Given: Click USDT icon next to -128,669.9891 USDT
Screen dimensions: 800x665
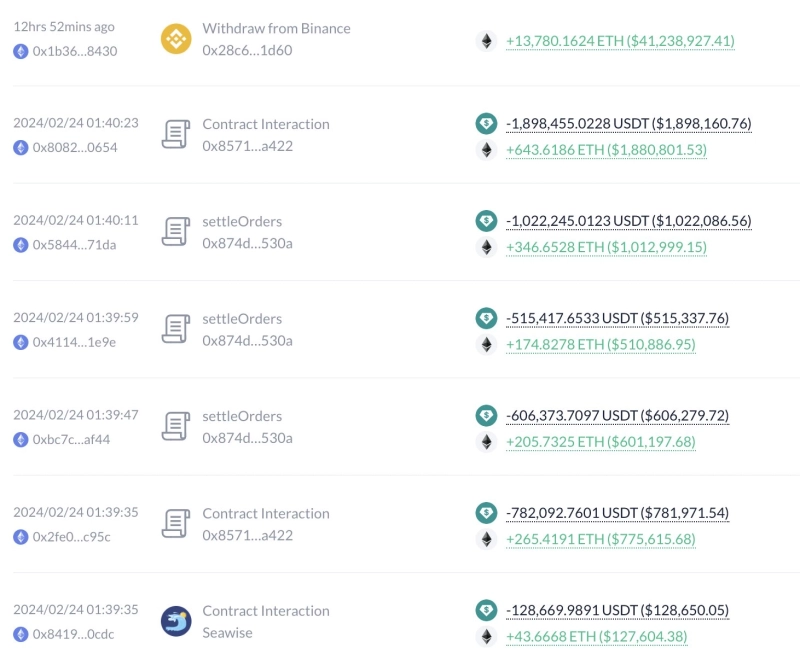Looking at the screenshot, I should coord(486,609).
